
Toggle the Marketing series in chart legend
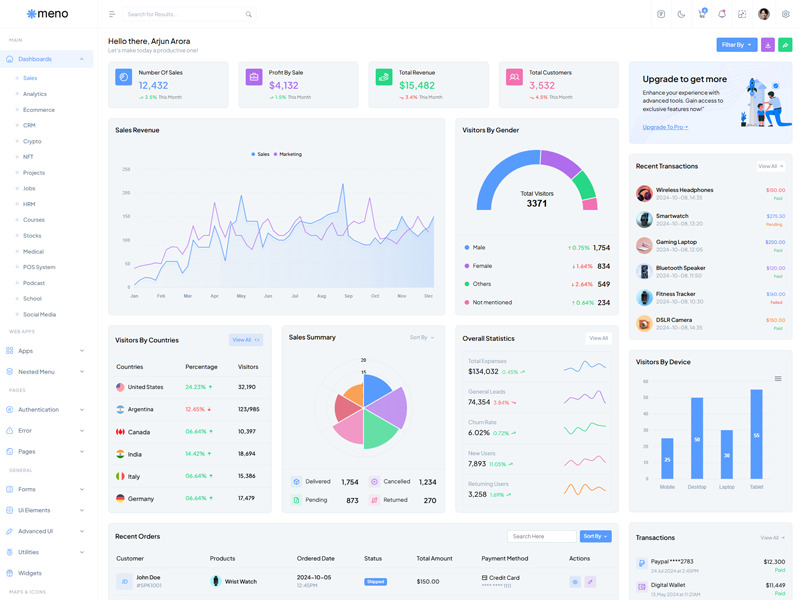[x=288, y=154]
